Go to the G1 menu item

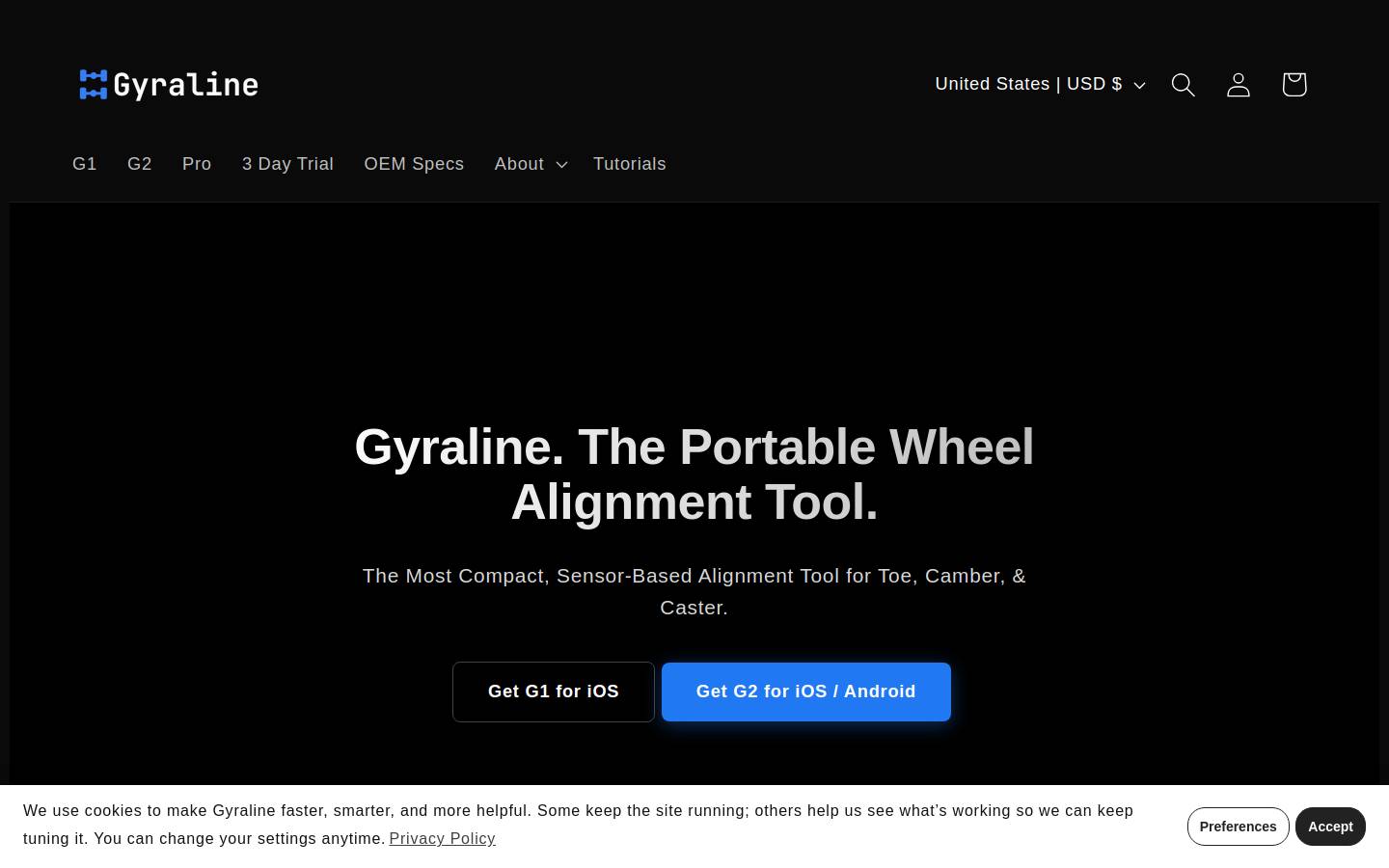pyautogui.click(x=85, y=164)
